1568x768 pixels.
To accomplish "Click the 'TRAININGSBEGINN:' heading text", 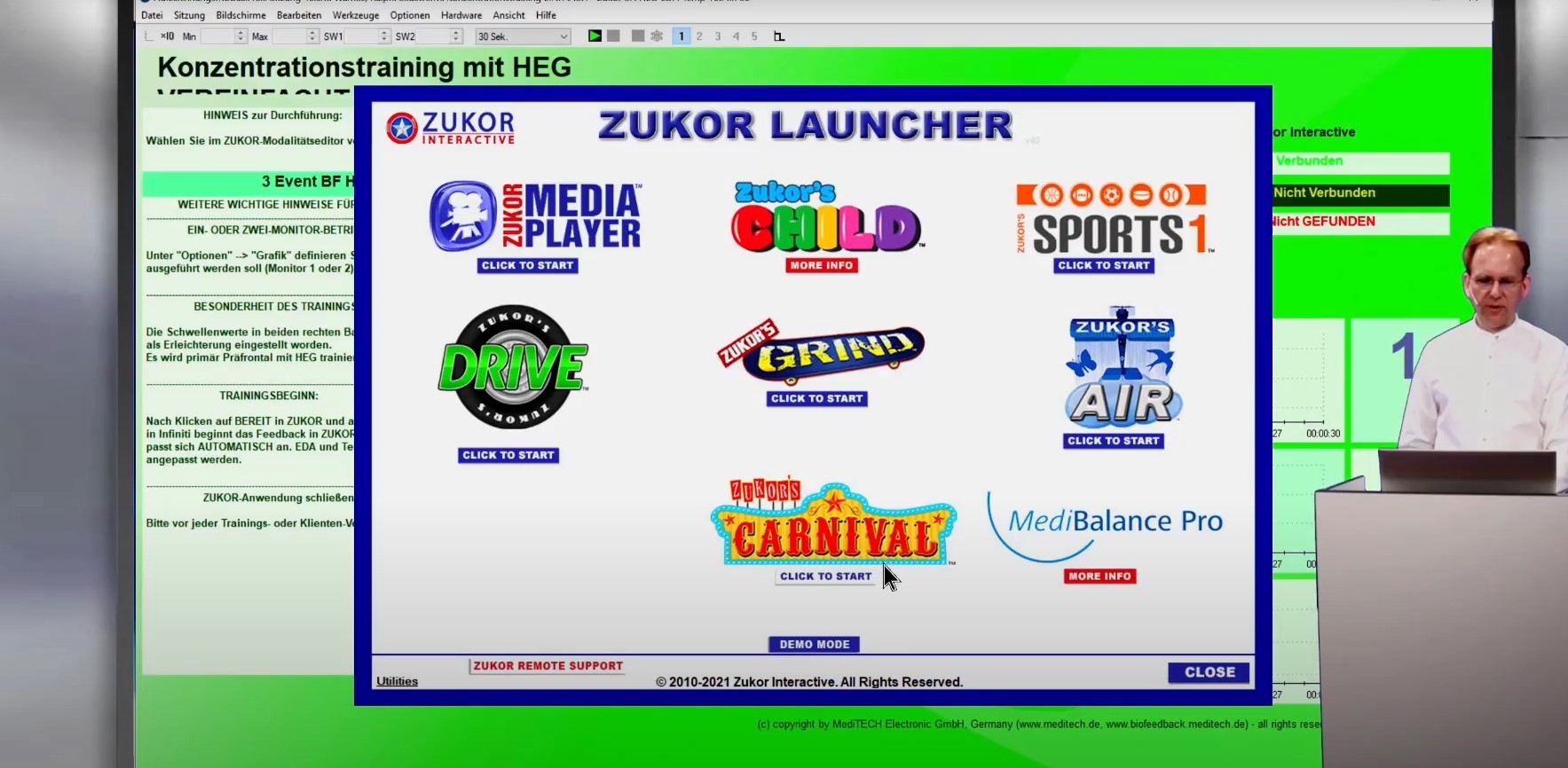I will coord(269,396).
